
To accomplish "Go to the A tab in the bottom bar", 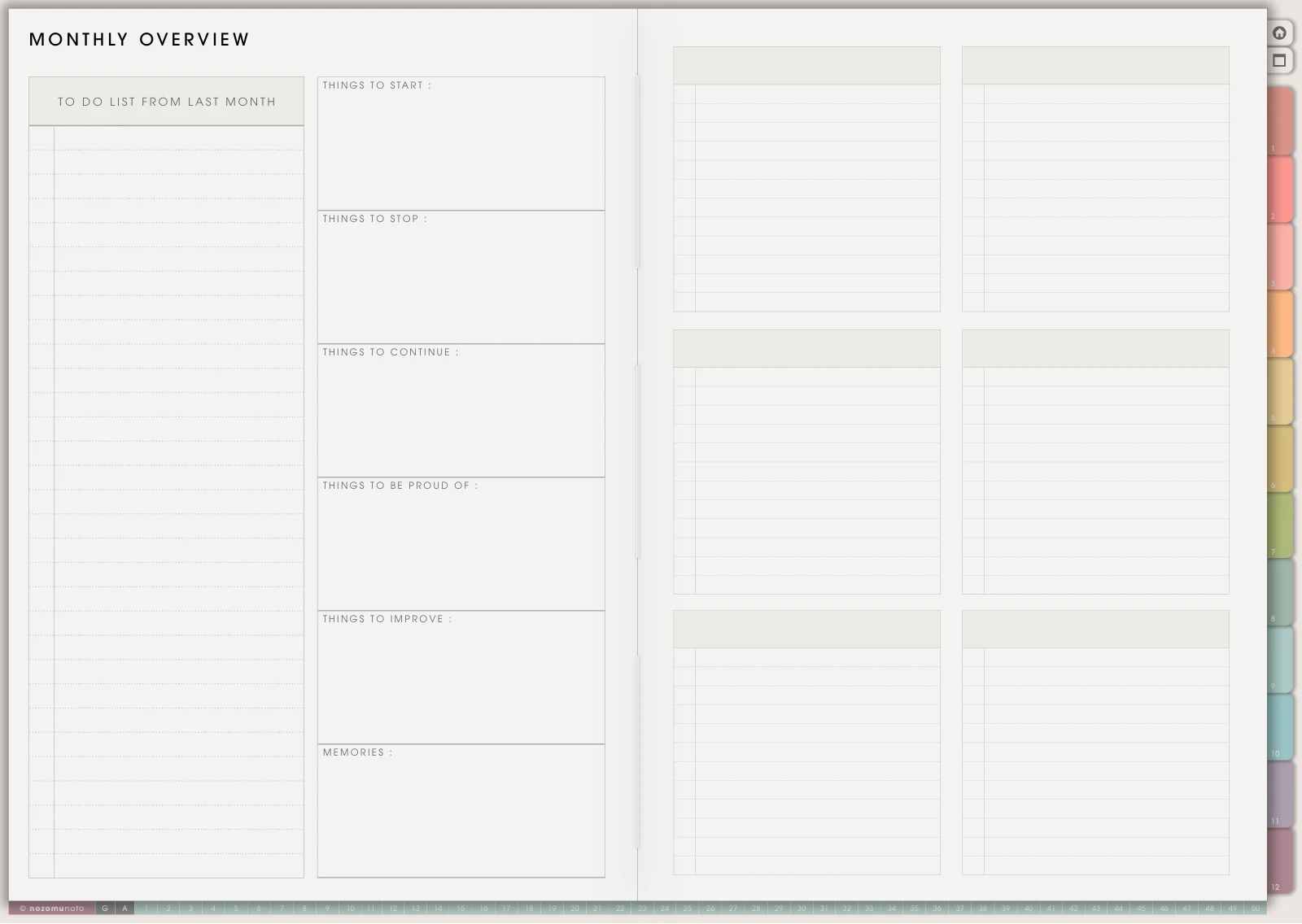I will (125, 909).
